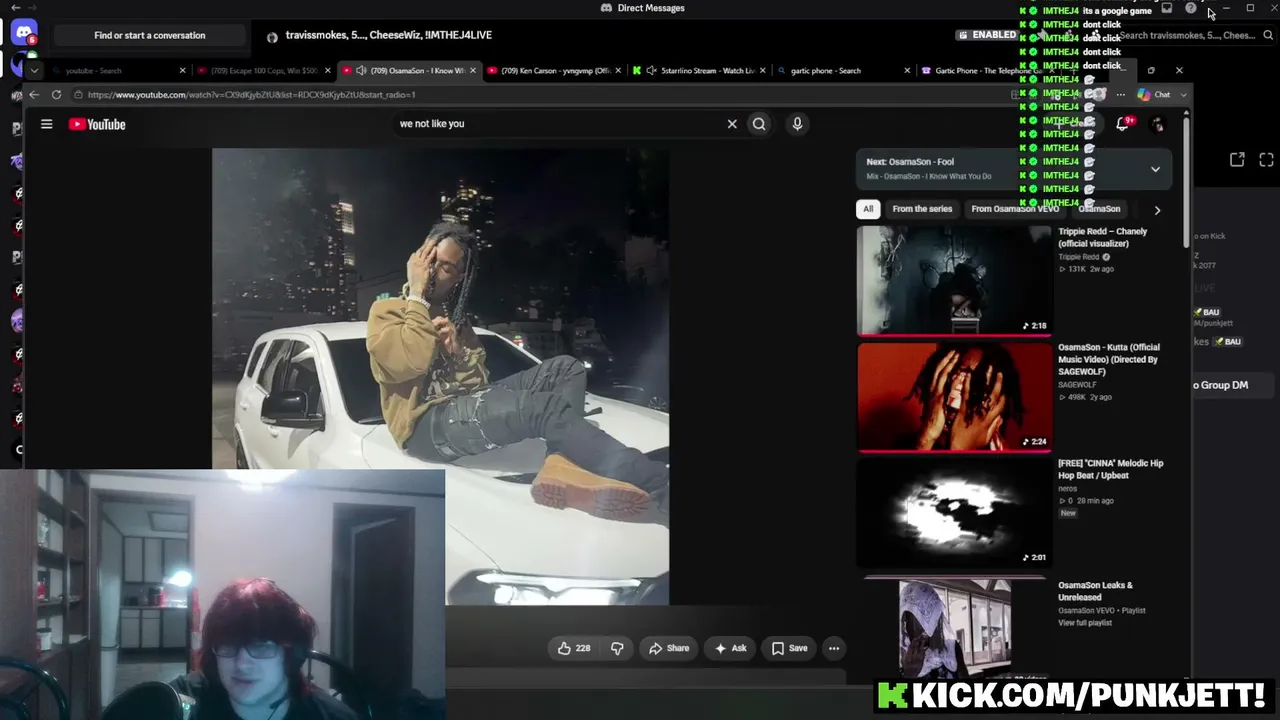Save the video to a playlist
Screen dimensions: 1280x720
789,648
